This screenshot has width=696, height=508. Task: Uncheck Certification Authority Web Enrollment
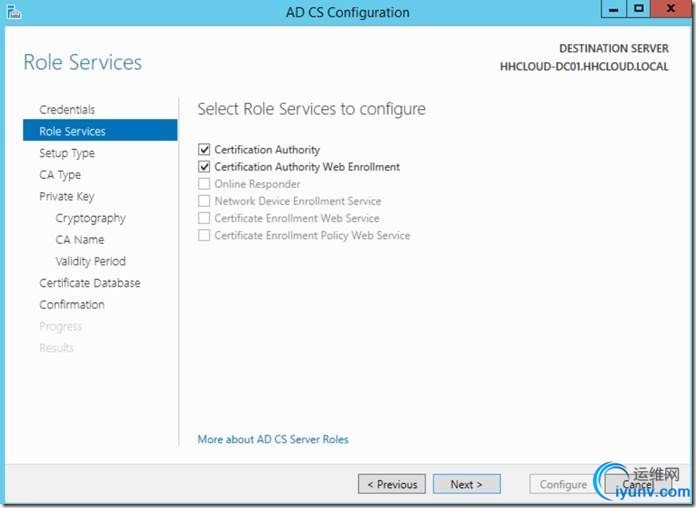[205, 167]
